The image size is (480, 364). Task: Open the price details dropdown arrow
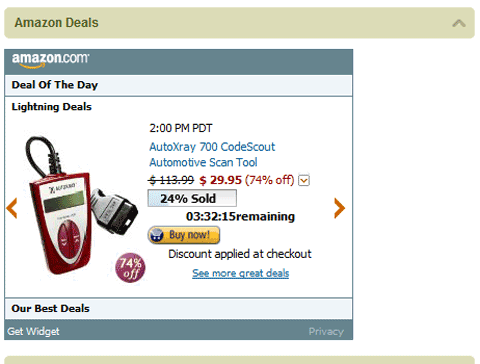tap(304, 180)
